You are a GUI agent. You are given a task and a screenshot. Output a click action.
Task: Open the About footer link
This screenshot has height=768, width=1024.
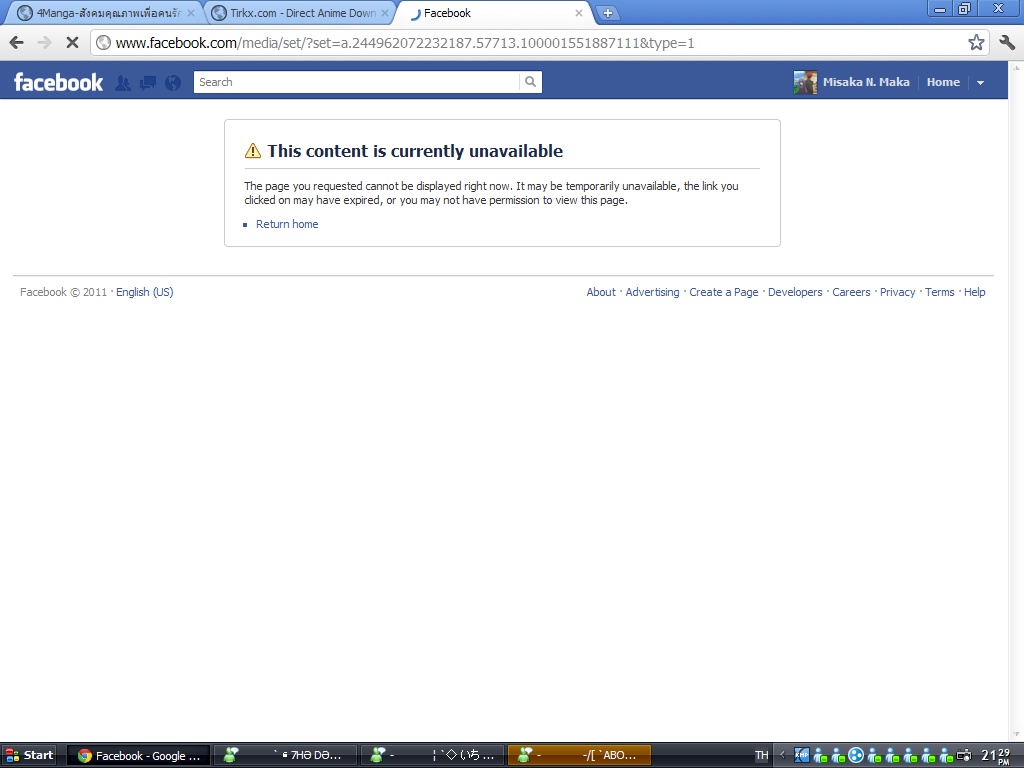tap(601, 292)
